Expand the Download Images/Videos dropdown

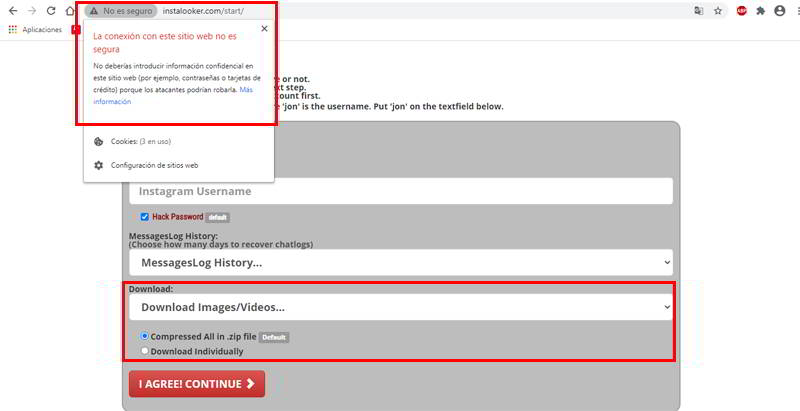click(401, 307)
